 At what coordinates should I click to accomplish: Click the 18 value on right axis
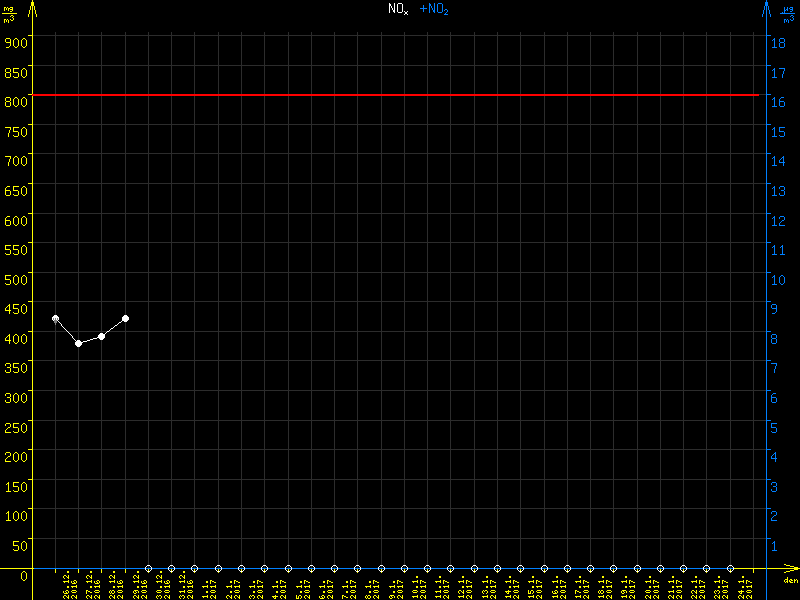774,42
